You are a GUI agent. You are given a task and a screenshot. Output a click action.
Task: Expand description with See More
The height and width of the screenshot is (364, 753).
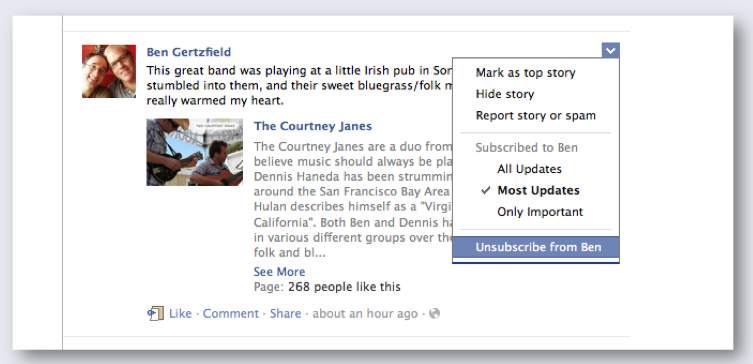pyautogui.click(x=279, y=272)
